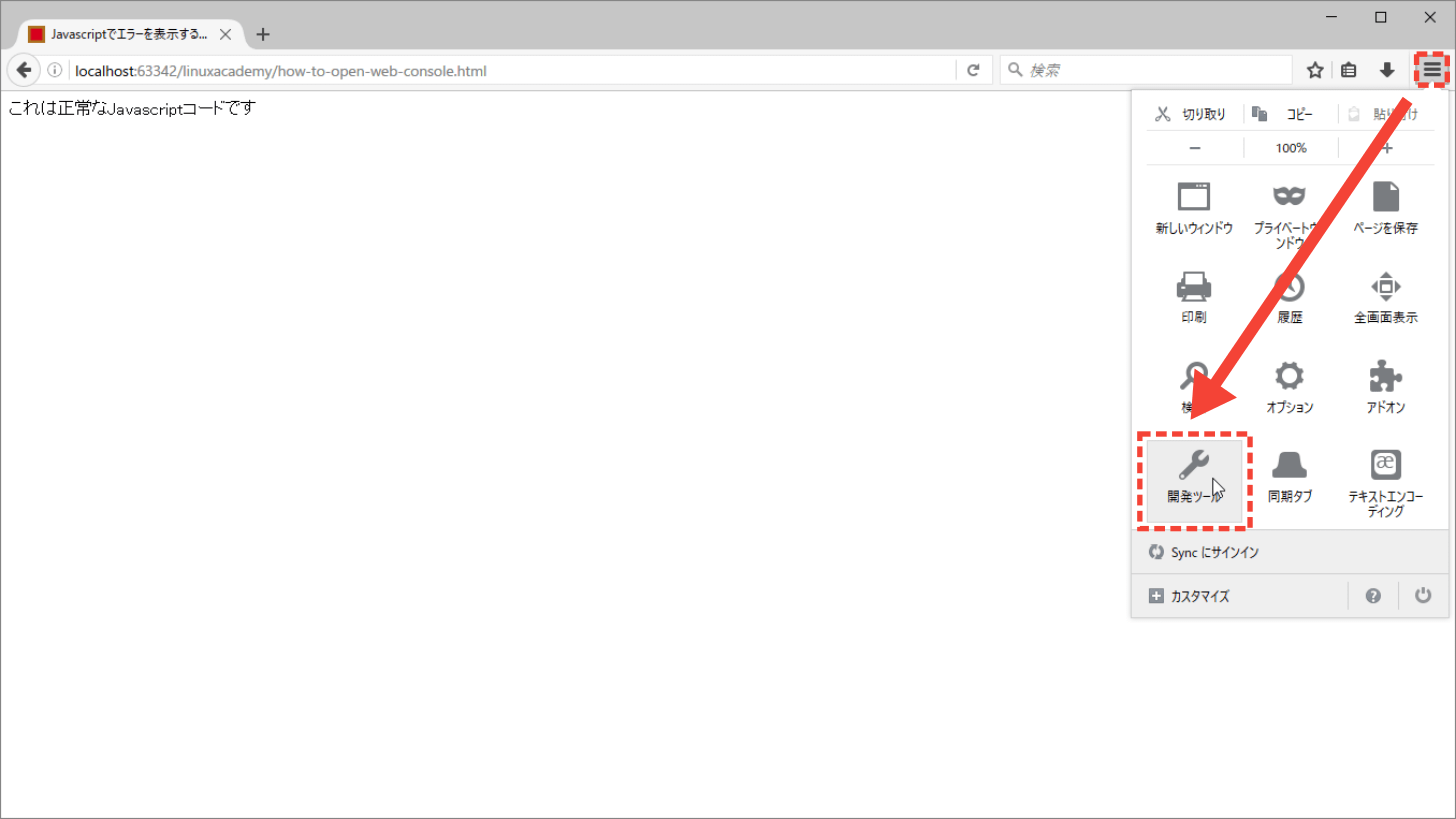
Task: Open the downloads arrow panel
Action: click(1387, 70)
